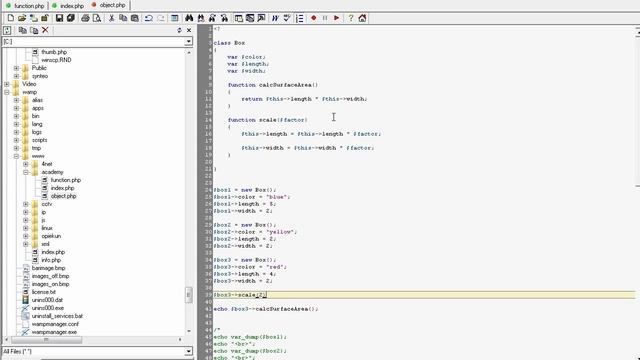640x360 pixels.
Task: Click red X delete icon in file panel
Action: point(45,30)
